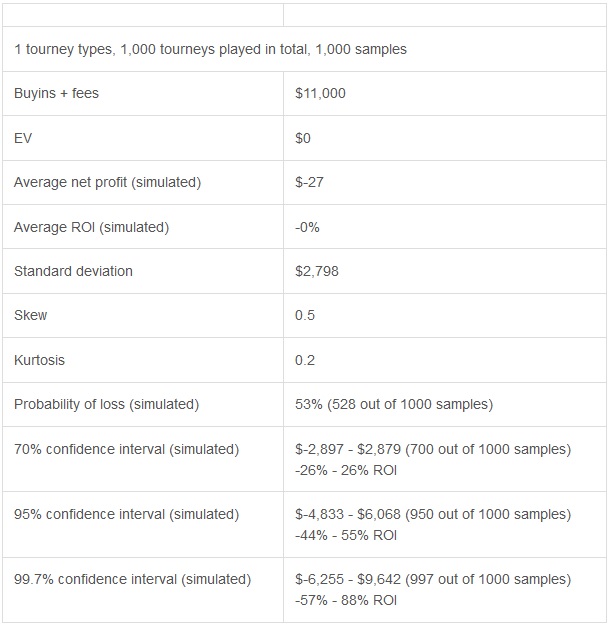Click the $-27 net profit value
Screen dimensions: 611x628
pos(309,182)
